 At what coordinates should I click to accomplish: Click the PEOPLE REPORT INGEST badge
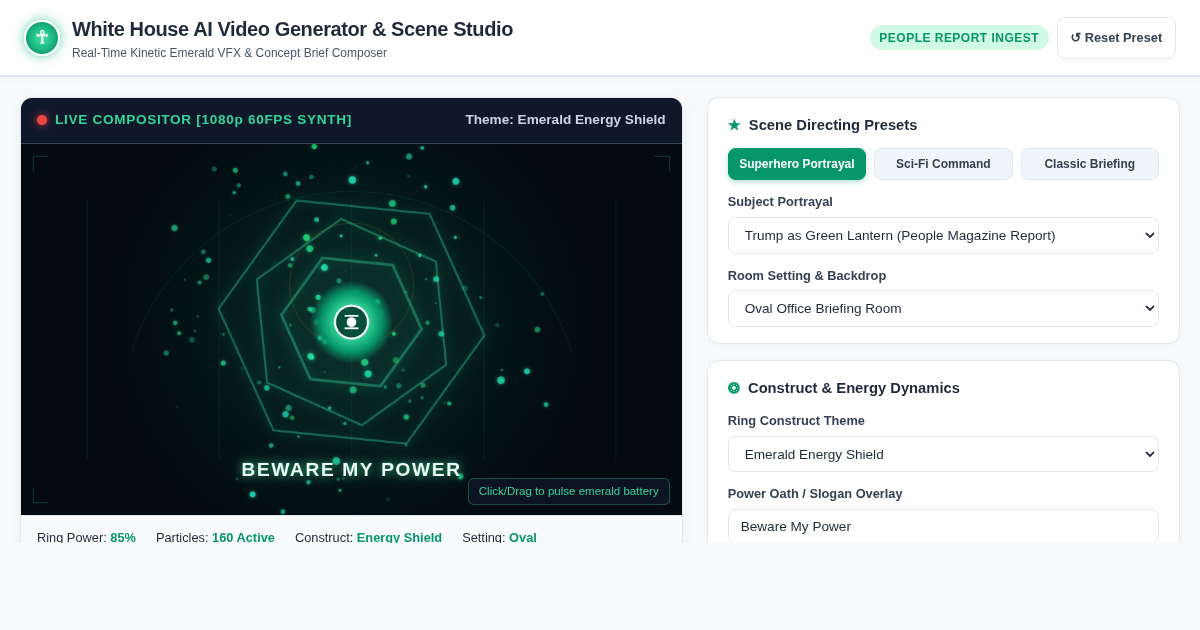(x=959, y=38)
